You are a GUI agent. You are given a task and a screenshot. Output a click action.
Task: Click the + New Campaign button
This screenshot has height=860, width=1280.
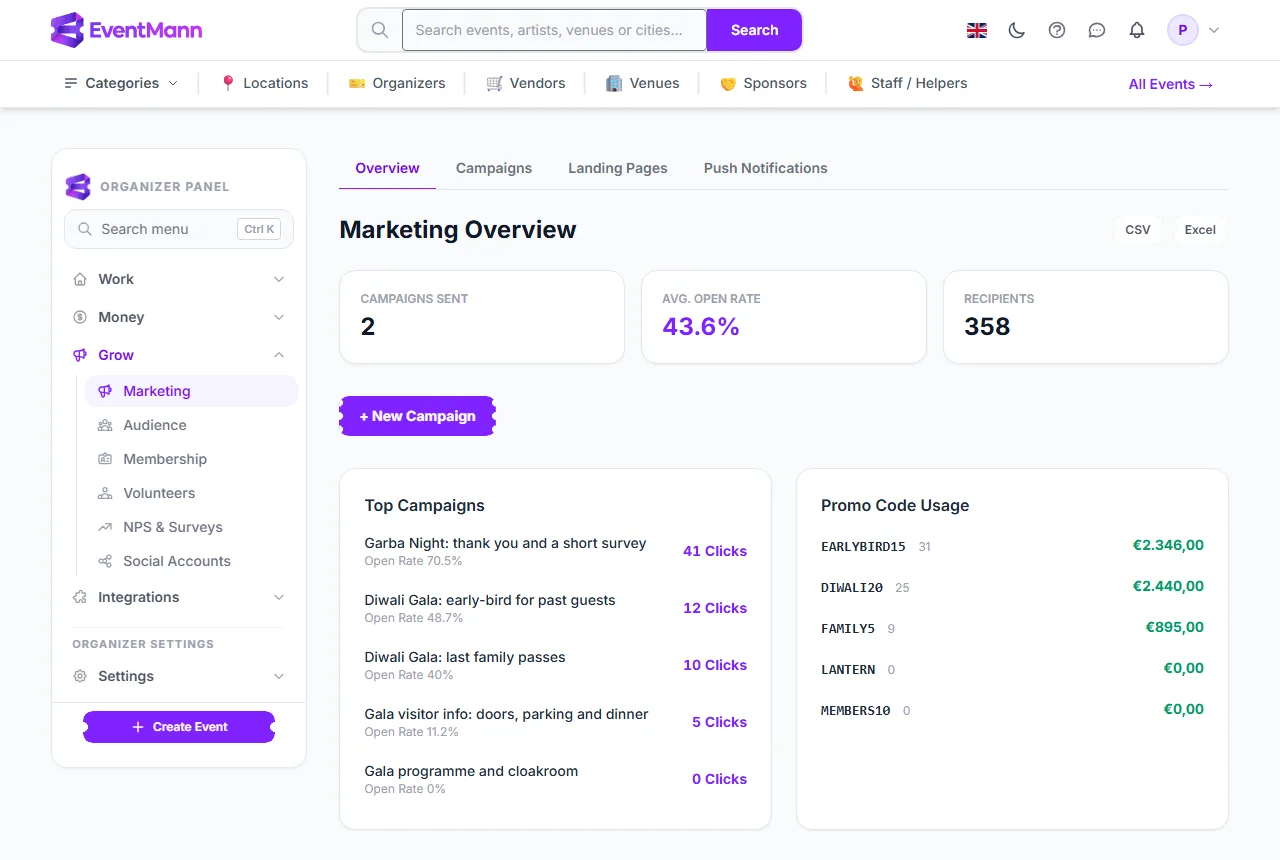click(417, 416)
